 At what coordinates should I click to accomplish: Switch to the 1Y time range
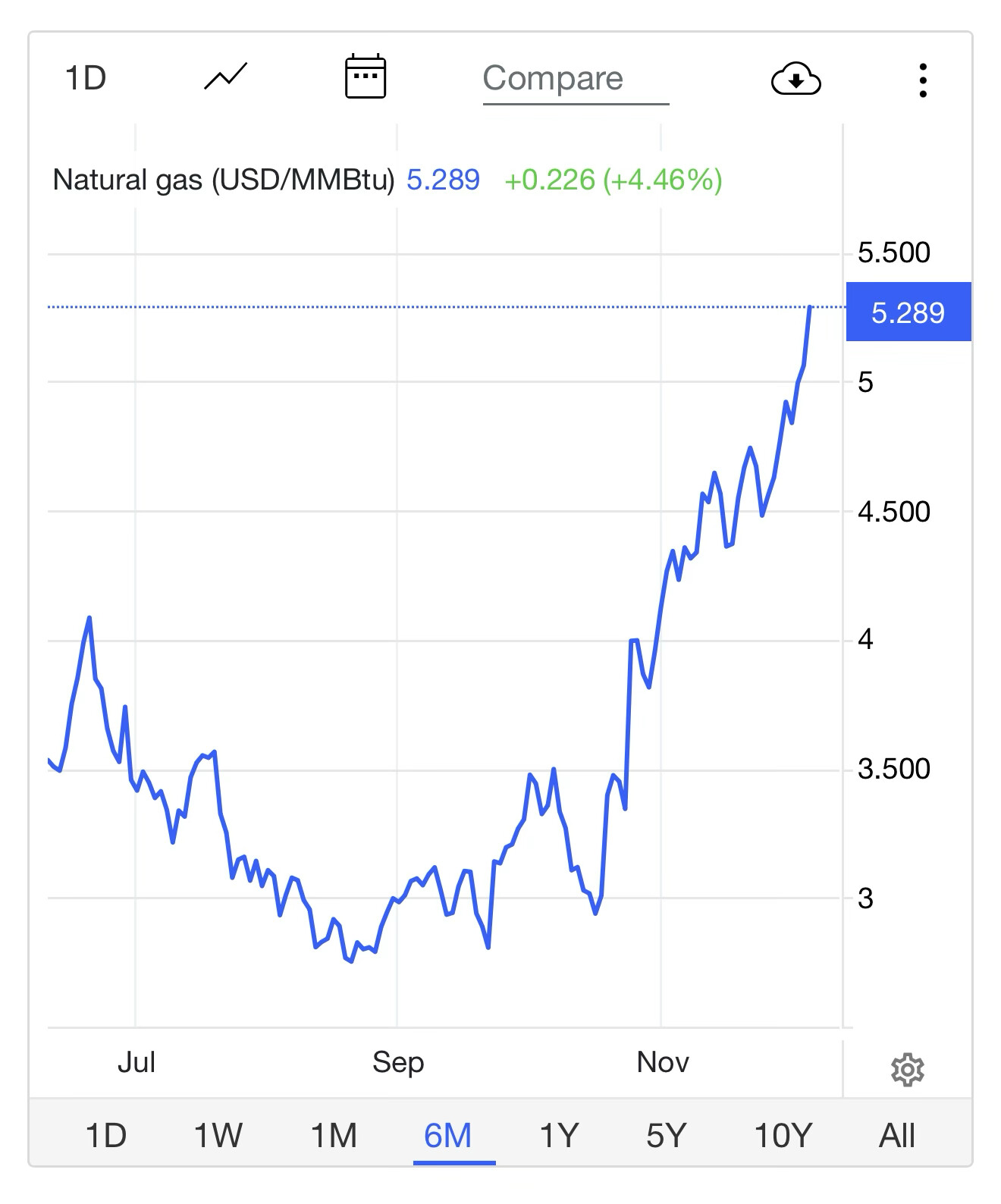click(x=559, y=1136)
